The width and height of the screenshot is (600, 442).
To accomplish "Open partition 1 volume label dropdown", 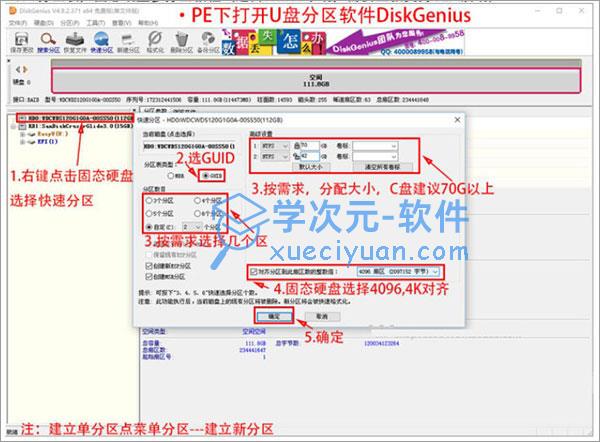I will (x=375, y=146).
